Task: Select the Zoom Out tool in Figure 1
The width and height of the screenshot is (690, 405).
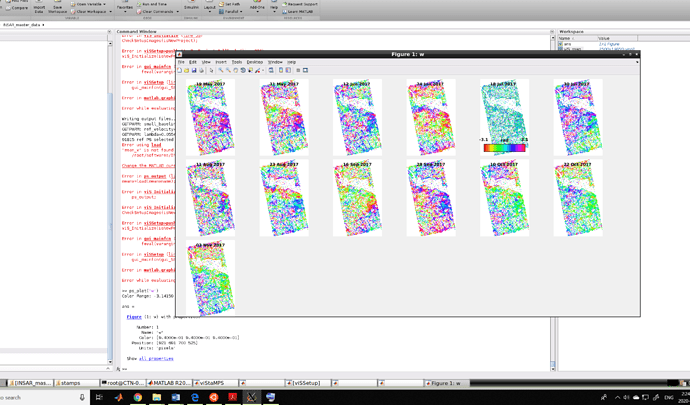Action: [x=228, y=70]
